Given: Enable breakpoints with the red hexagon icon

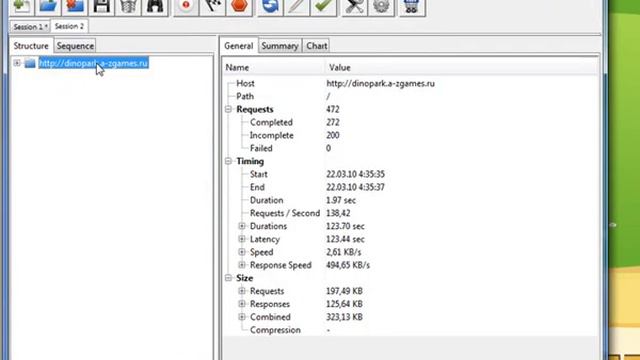Looking at the screenshot, I should tap(239, 6).
